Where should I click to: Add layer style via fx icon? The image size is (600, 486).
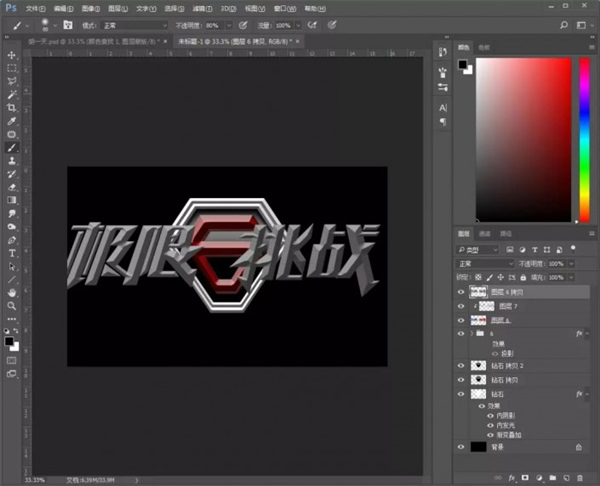(x=512, y=478)
